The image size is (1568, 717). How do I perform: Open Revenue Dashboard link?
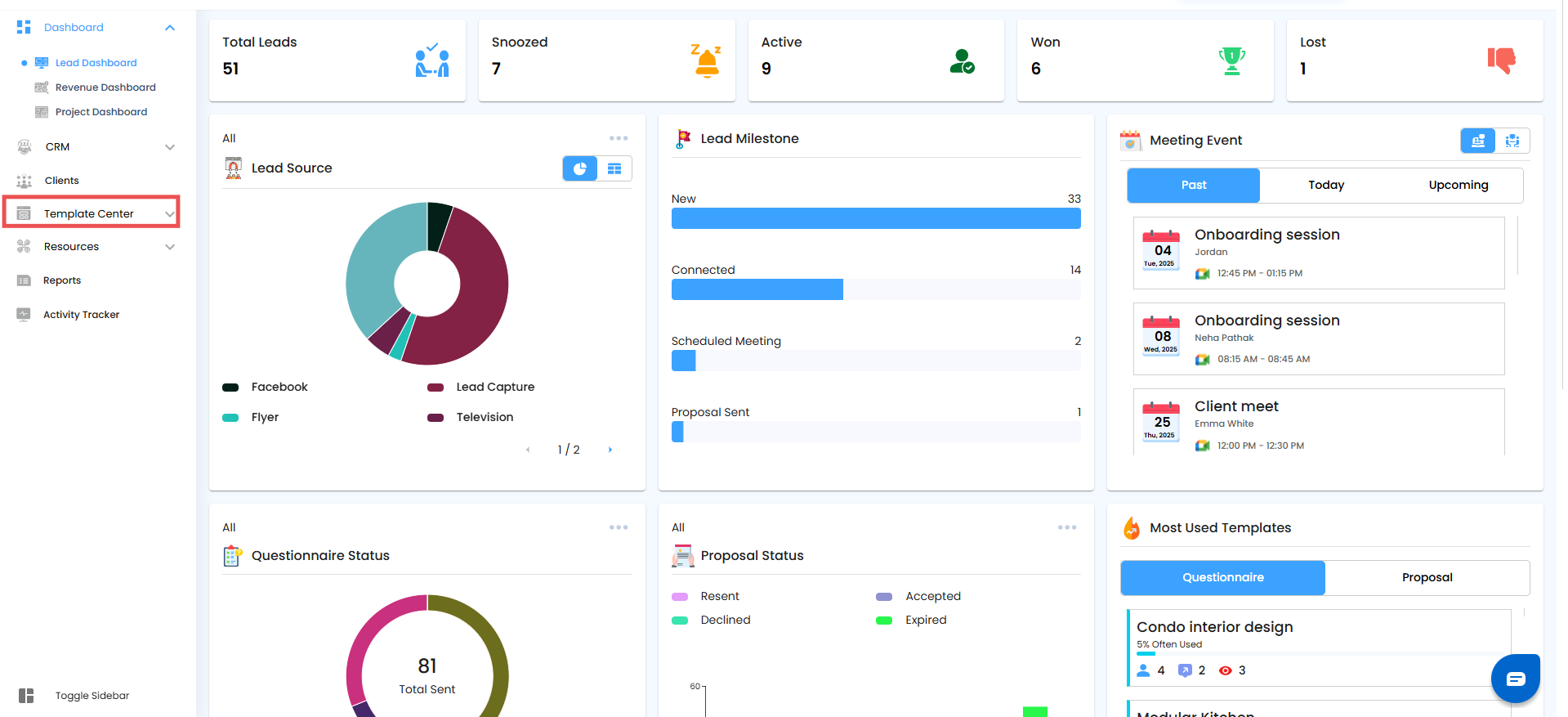point(105,87)
